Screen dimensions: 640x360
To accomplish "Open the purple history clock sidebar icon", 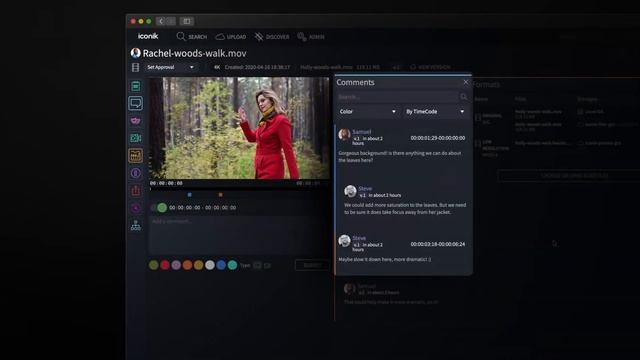I will point(136,208).
